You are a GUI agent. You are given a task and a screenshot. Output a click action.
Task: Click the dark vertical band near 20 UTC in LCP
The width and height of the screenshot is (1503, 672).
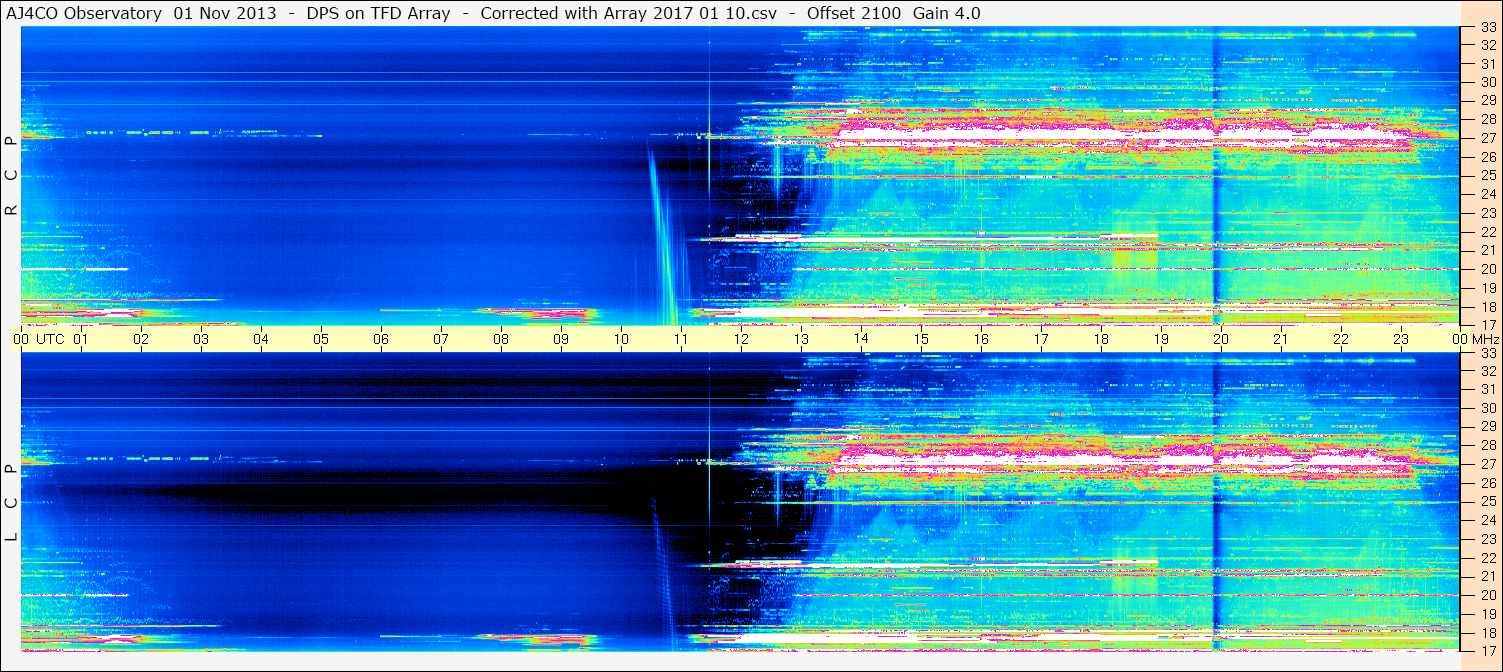coord(1215,502)
